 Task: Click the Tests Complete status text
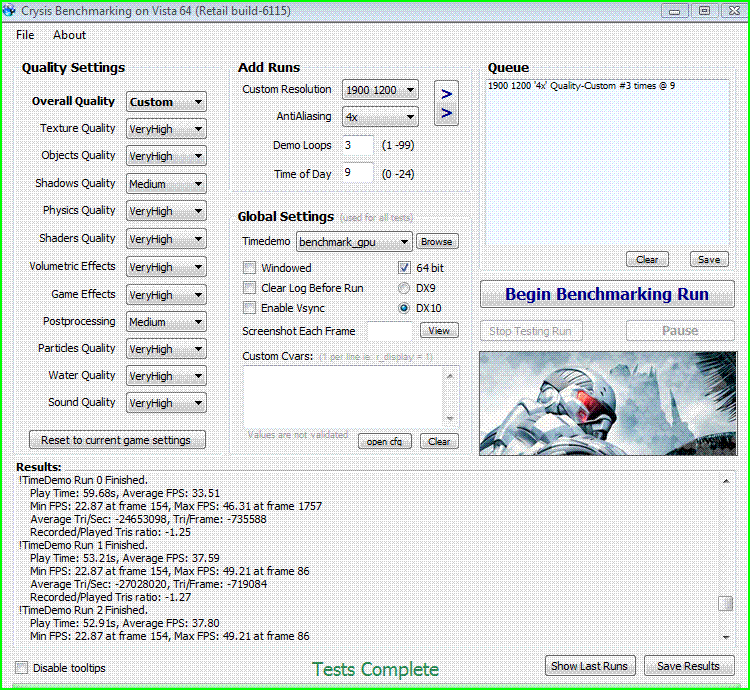click(375, 669)
